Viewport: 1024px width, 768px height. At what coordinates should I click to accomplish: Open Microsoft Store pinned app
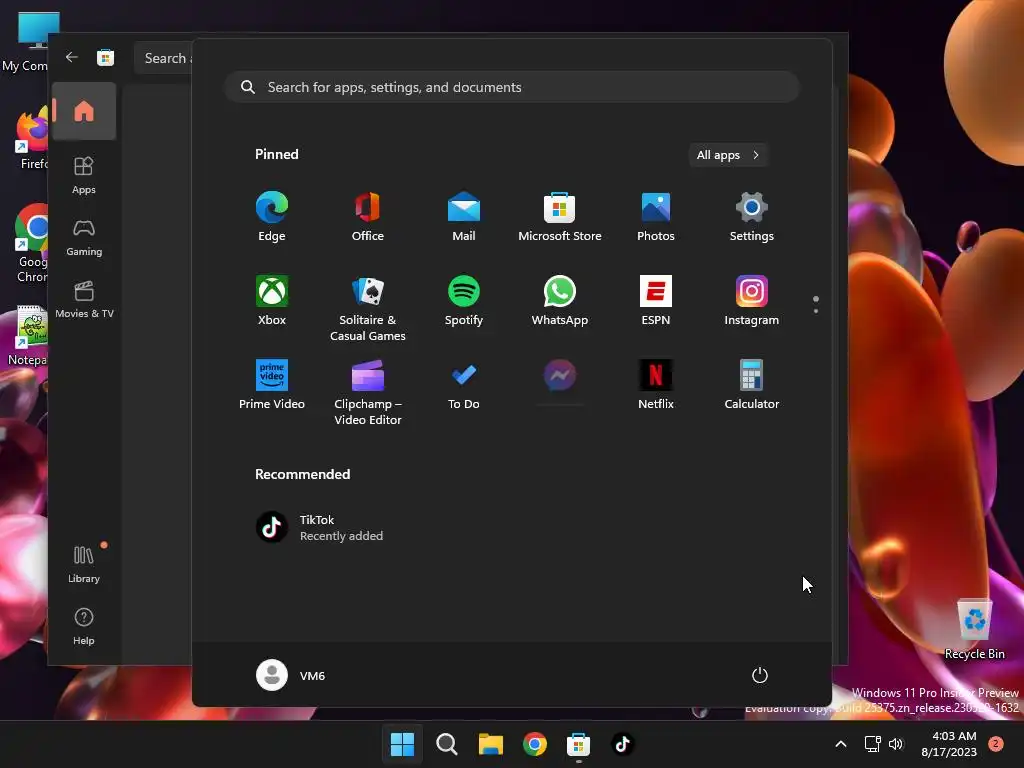click(560, 217)
